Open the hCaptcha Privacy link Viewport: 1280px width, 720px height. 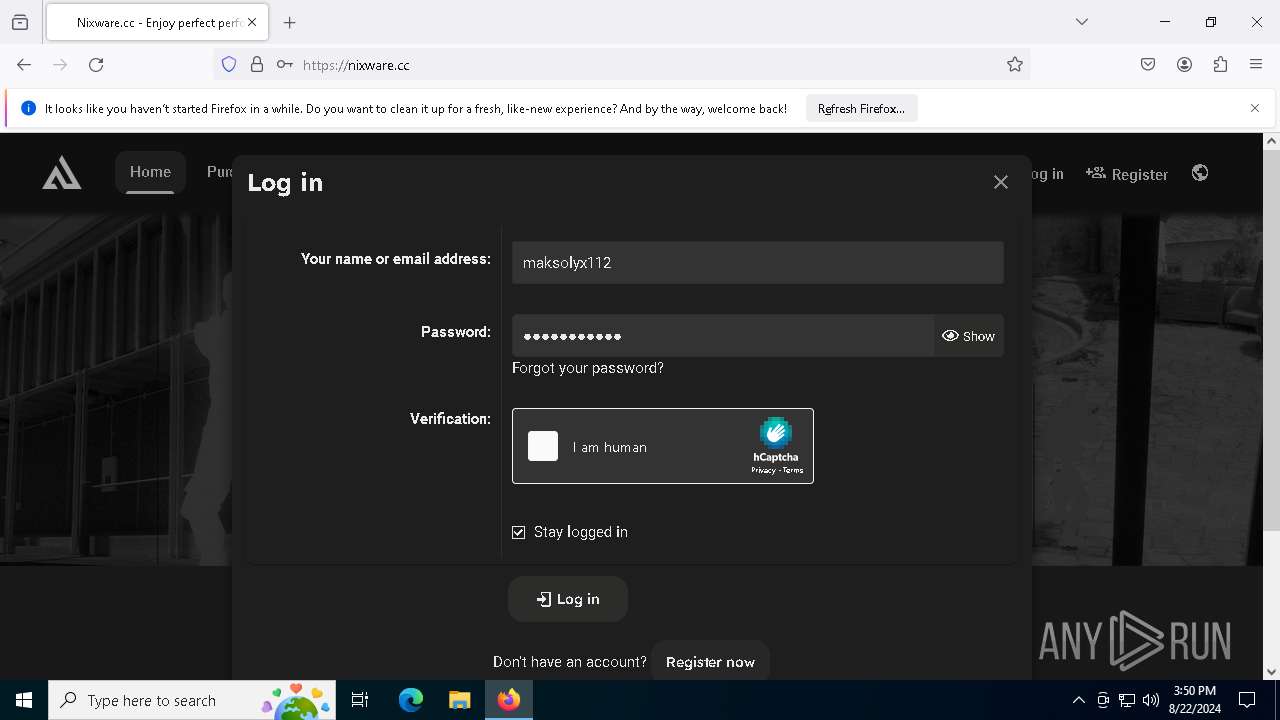(x=763, y=470)
